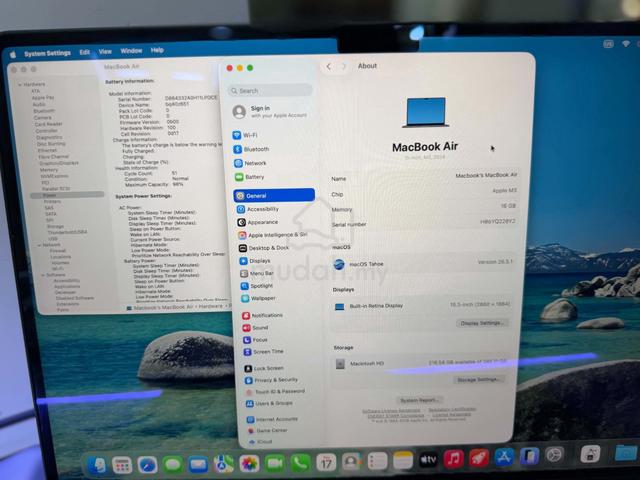The image size is (640, 480).
Task: Open Privacy & Security settings
Action: point(271,380)
